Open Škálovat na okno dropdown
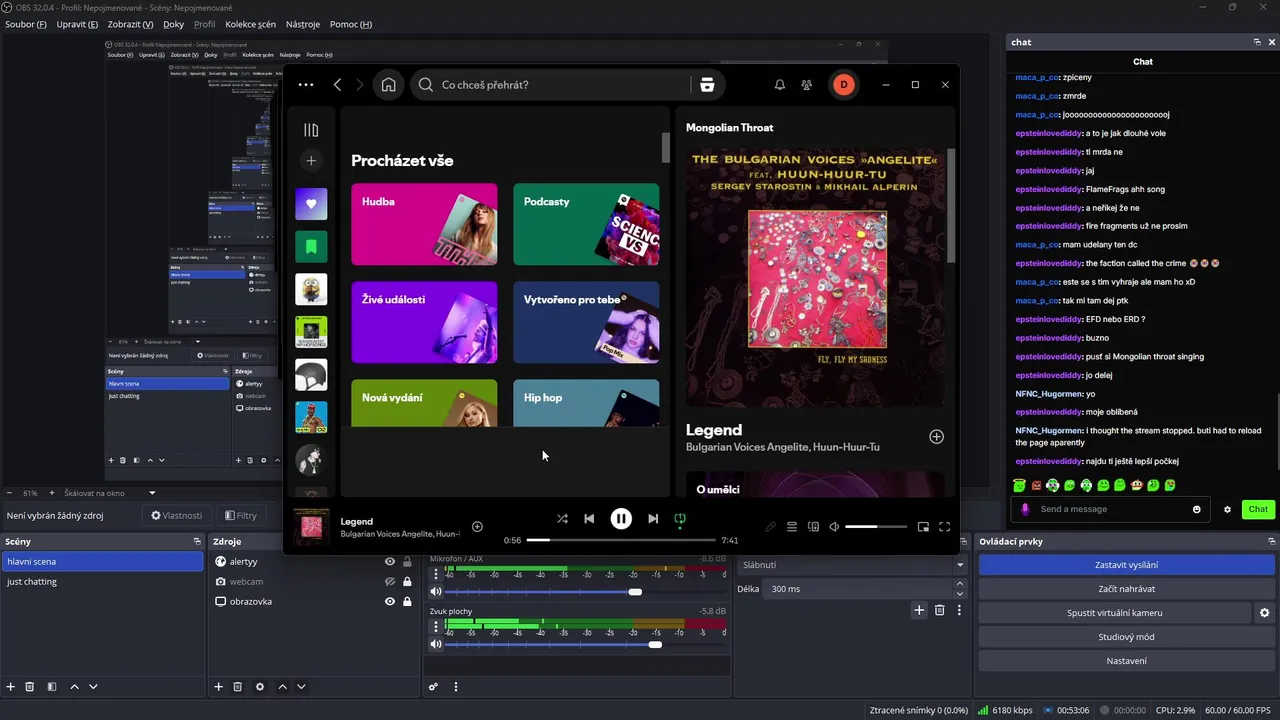1280x720 pixels. [x=110, y=493]
